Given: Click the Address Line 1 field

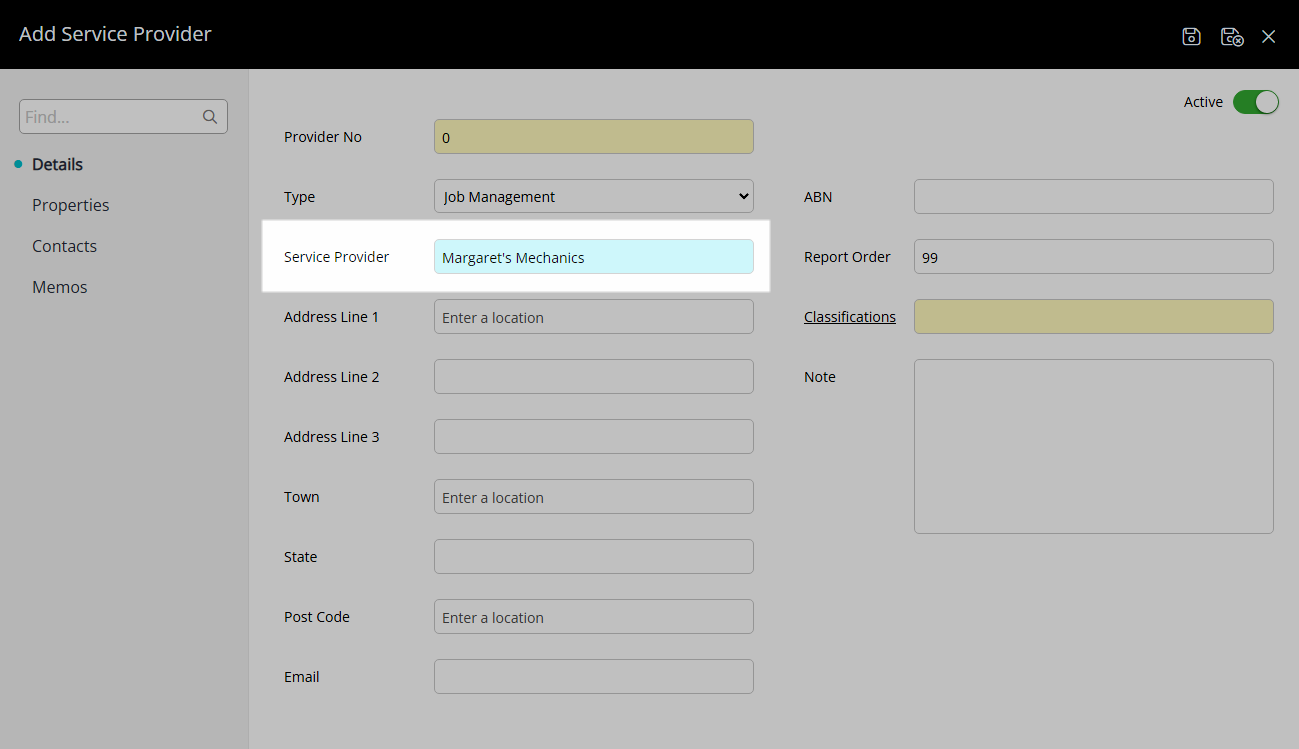Looking at the screenshot, I should pyautogui.click(x=594, y=317).
